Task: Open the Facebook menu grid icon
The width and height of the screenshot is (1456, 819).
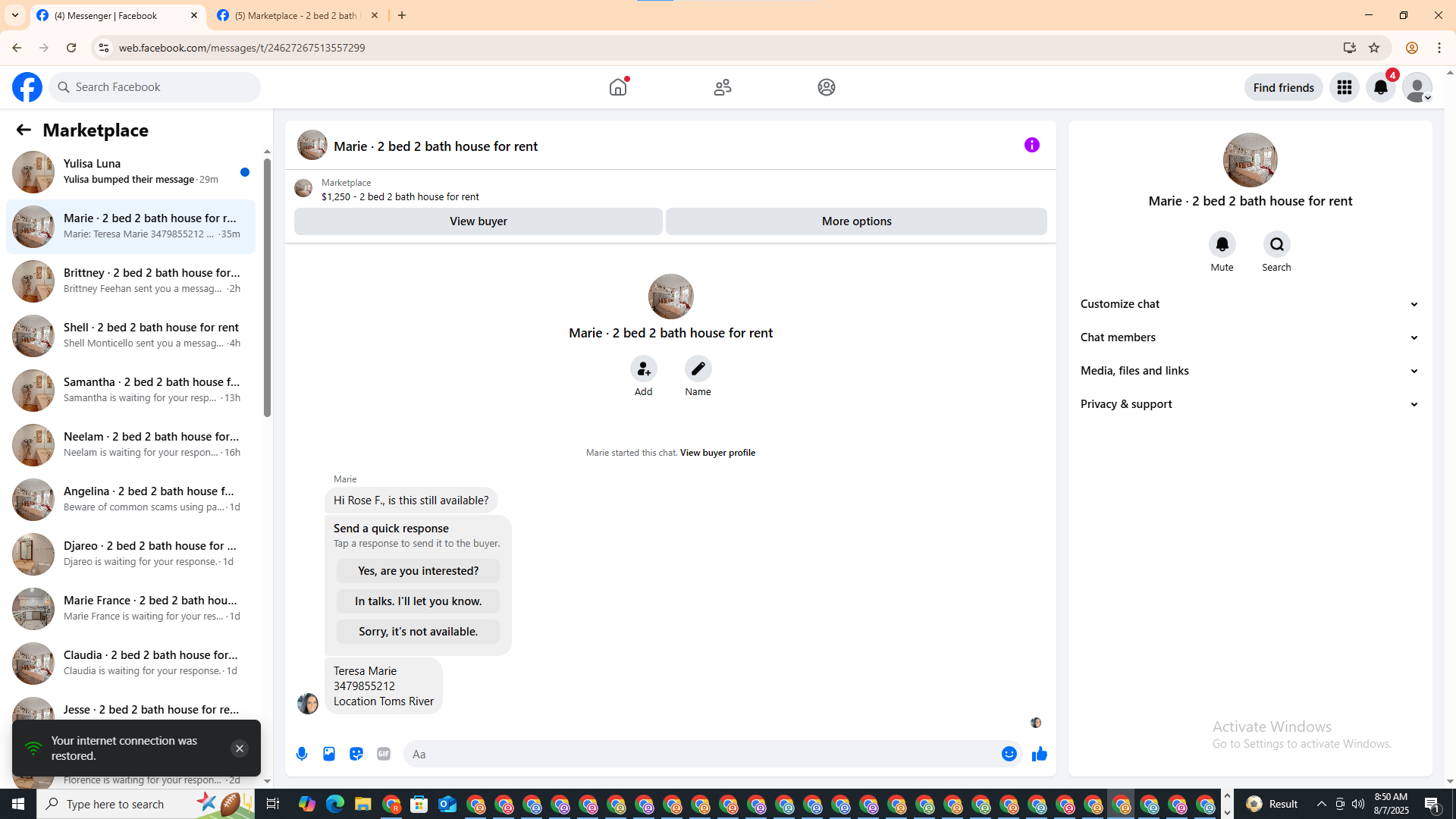Action: click(1345, 87)
